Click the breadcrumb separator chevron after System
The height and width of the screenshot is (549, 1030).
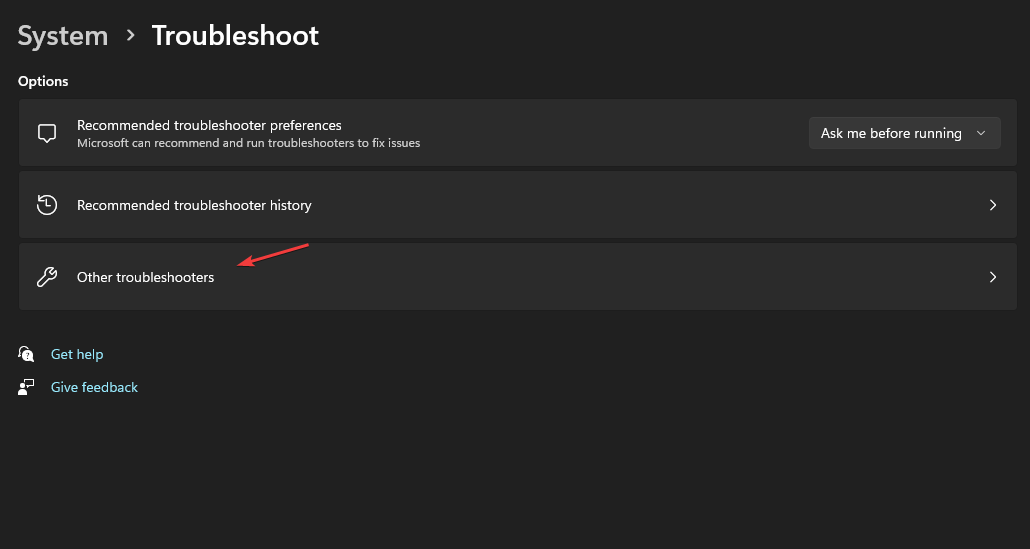click(x=130, y=35)
